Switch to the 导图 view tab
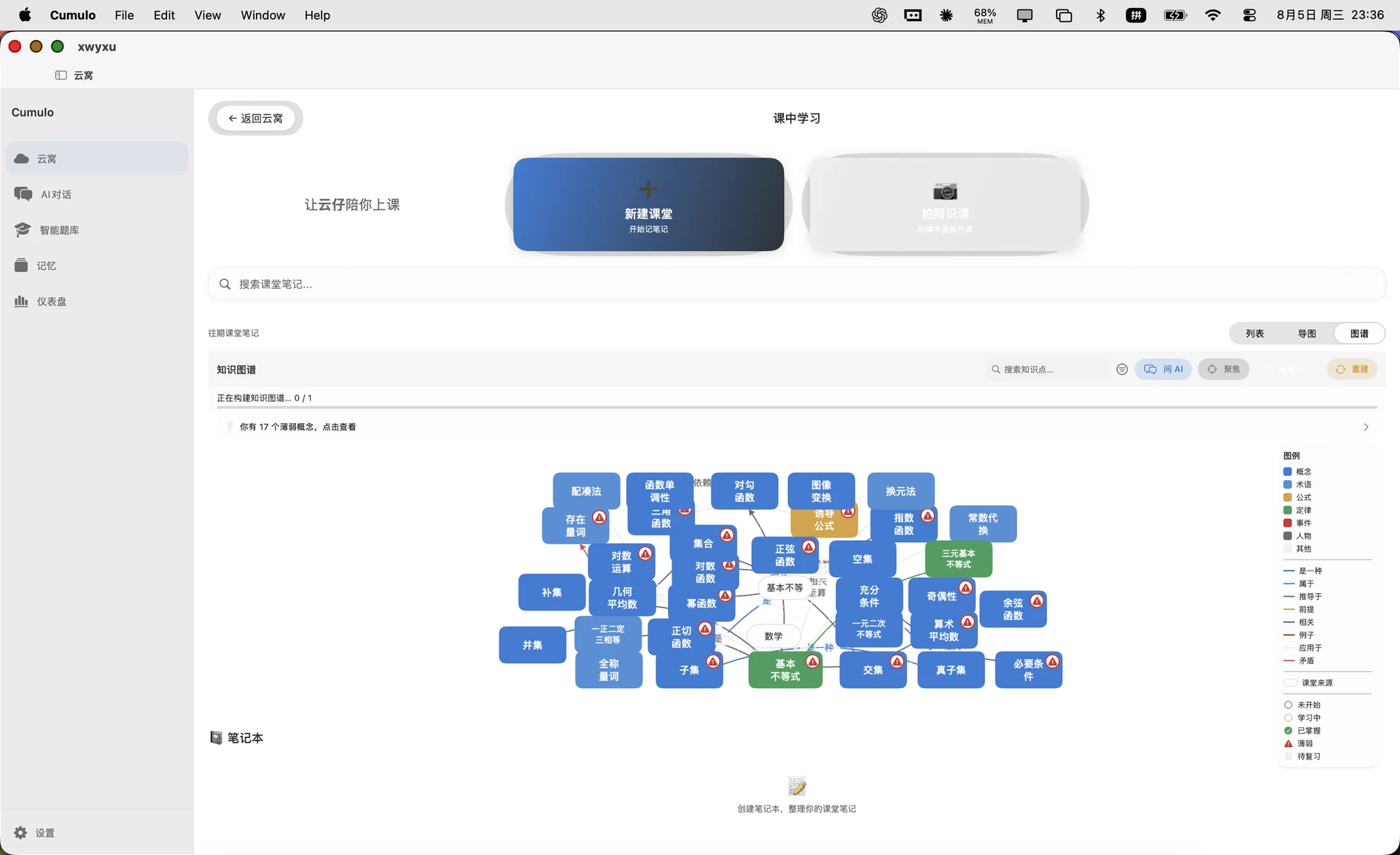Viewport: 1400px width, 855px height. (1307, 333)
